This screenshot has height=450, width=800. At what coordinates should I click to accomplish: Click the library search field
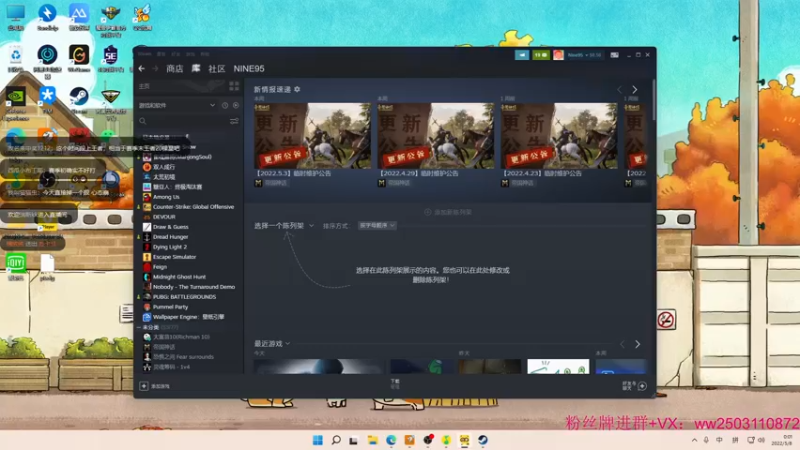pyautogui.click(x=183, y=121)
